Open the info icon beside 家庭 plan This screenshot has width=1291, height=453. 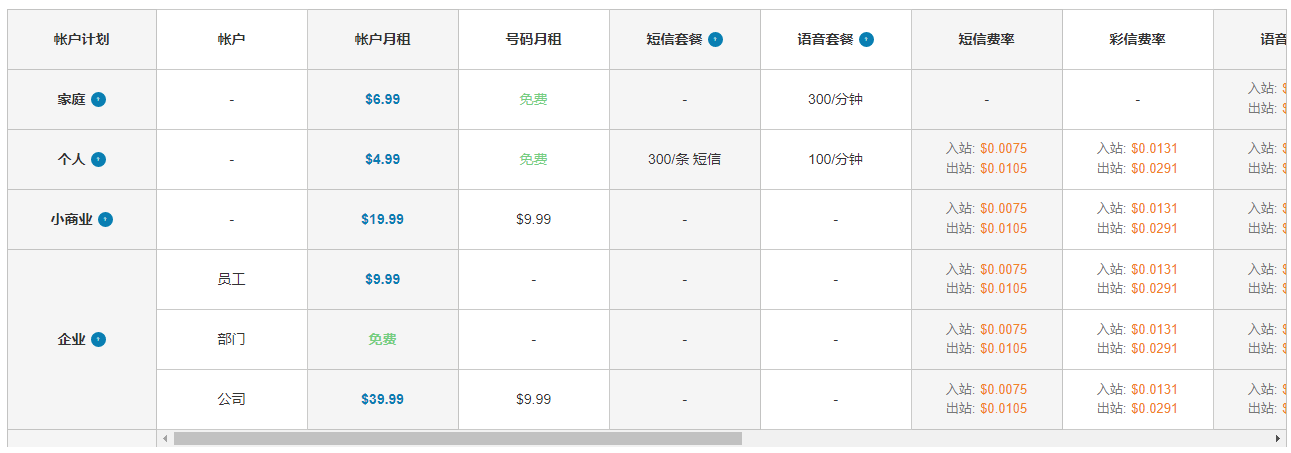tap(98, 100)
